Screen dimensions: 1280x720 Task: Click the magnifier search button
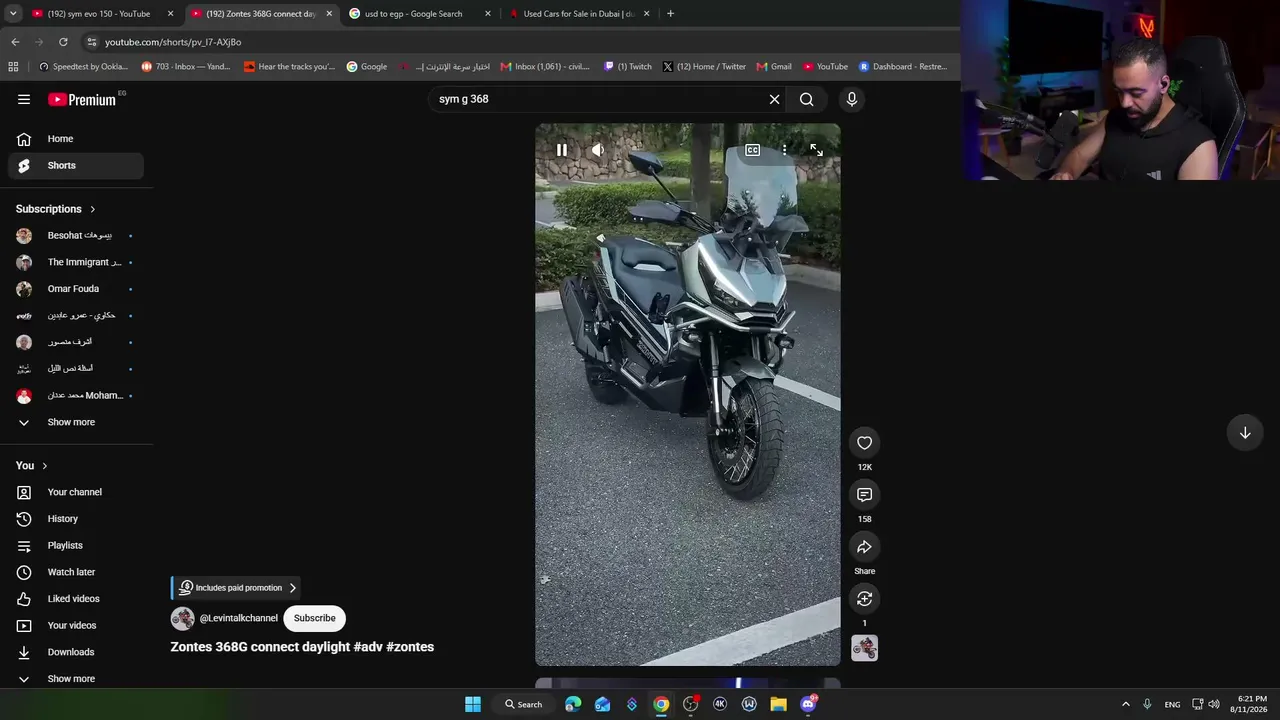(807, 99)
